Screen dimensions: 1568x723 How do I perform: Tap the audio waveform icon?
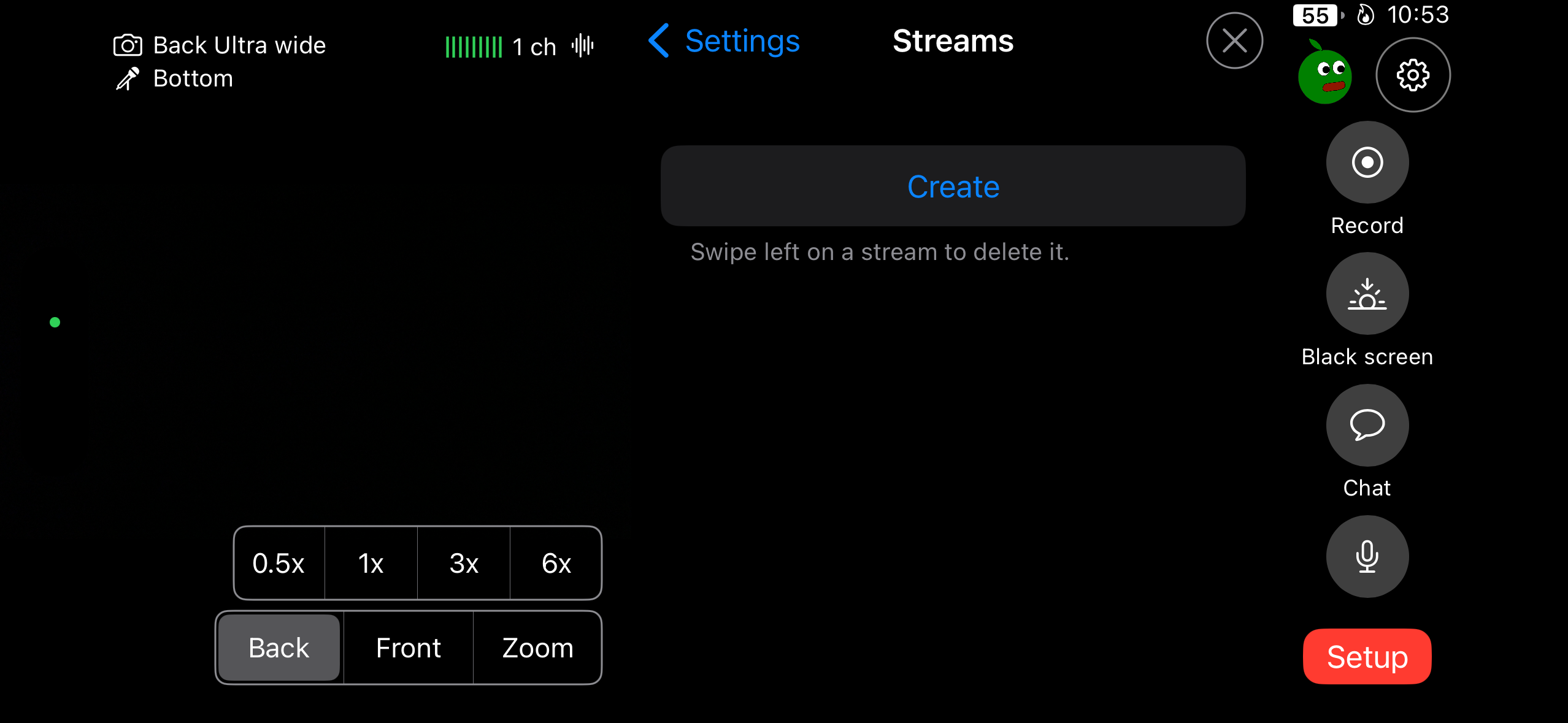(583, 46)
